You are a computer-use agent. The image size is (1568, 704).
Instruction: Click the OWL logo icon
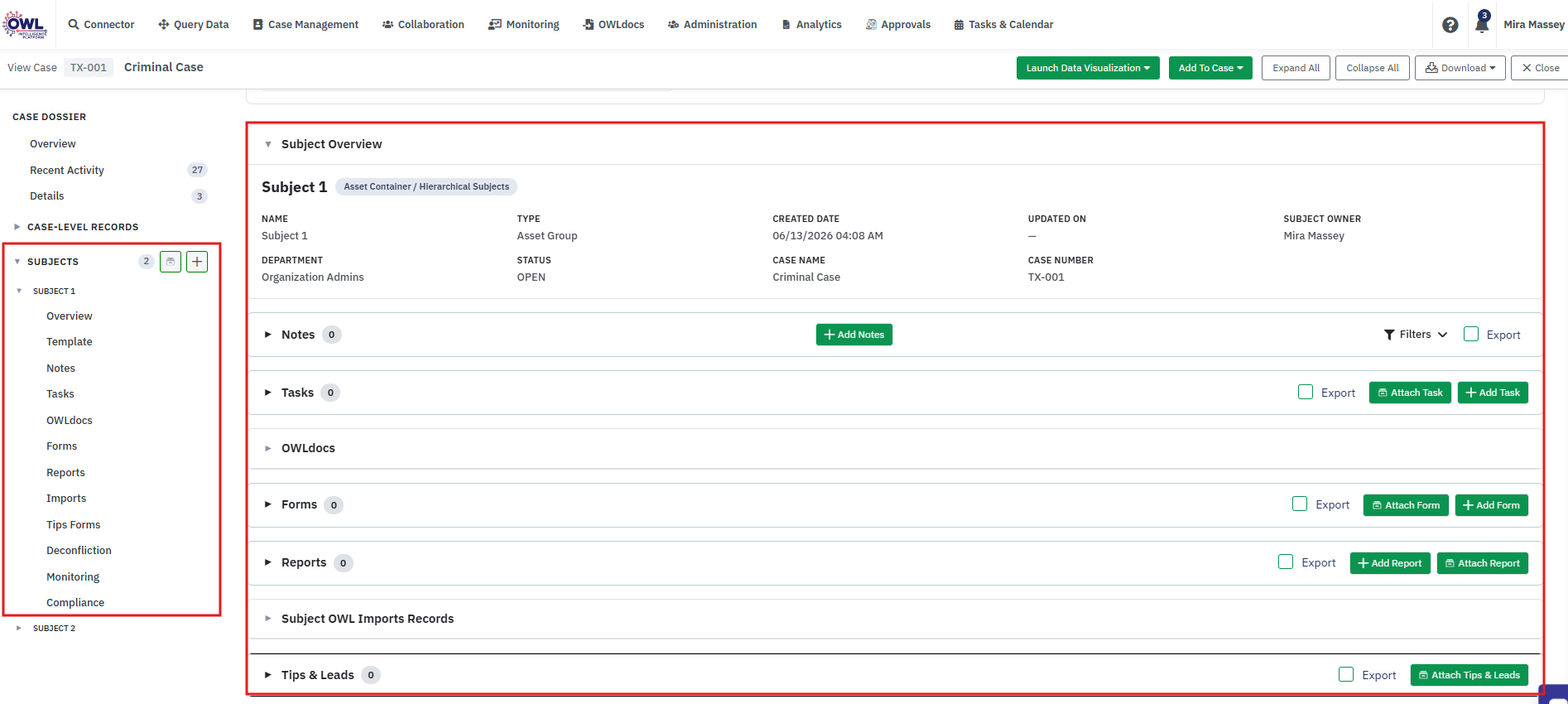(x=25, y=24)
